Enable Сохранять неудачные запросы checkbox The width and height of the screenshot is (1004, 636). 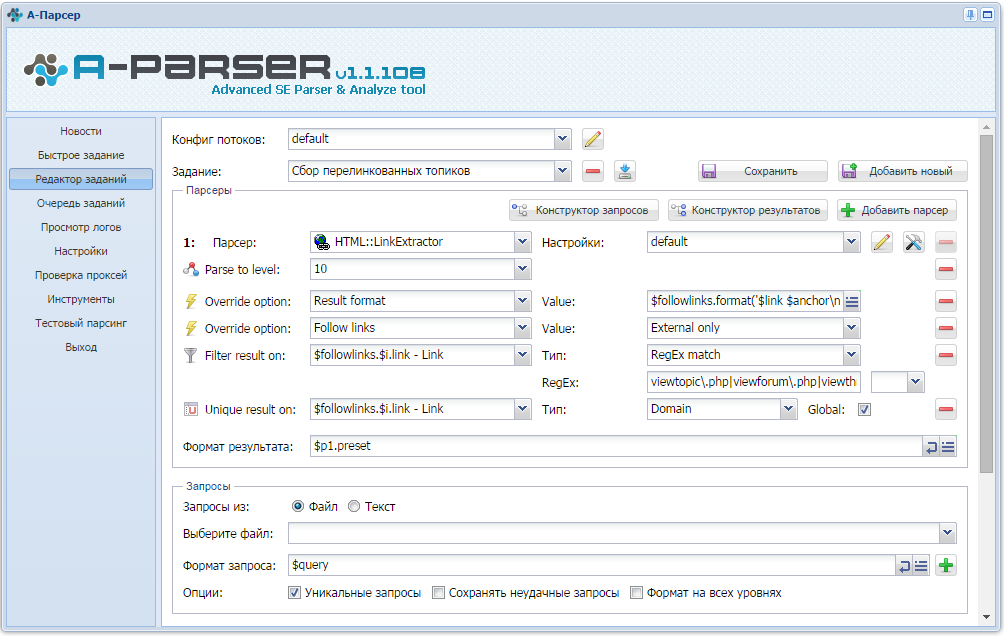point(439,592)
